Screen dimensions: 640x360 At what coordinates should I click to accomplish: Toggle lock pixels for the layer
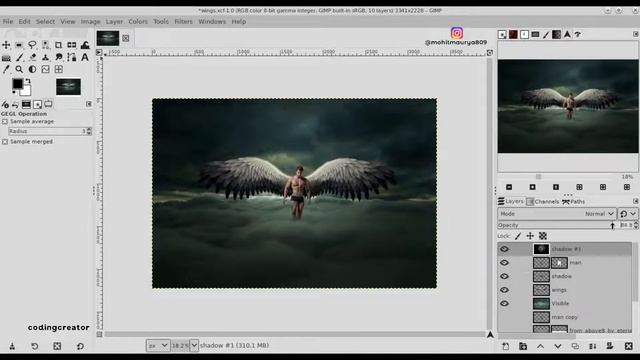coord(518,236)
